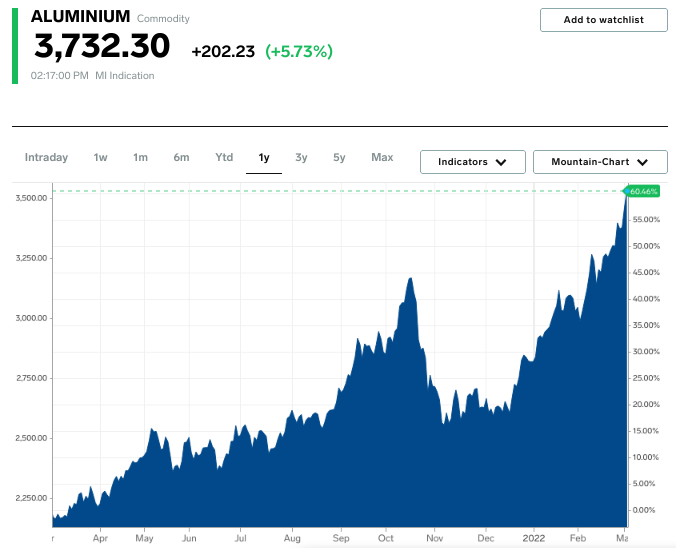Click the Commodity label
The image size is (676, 548).
pyautogui.click(x=163, y=19)
